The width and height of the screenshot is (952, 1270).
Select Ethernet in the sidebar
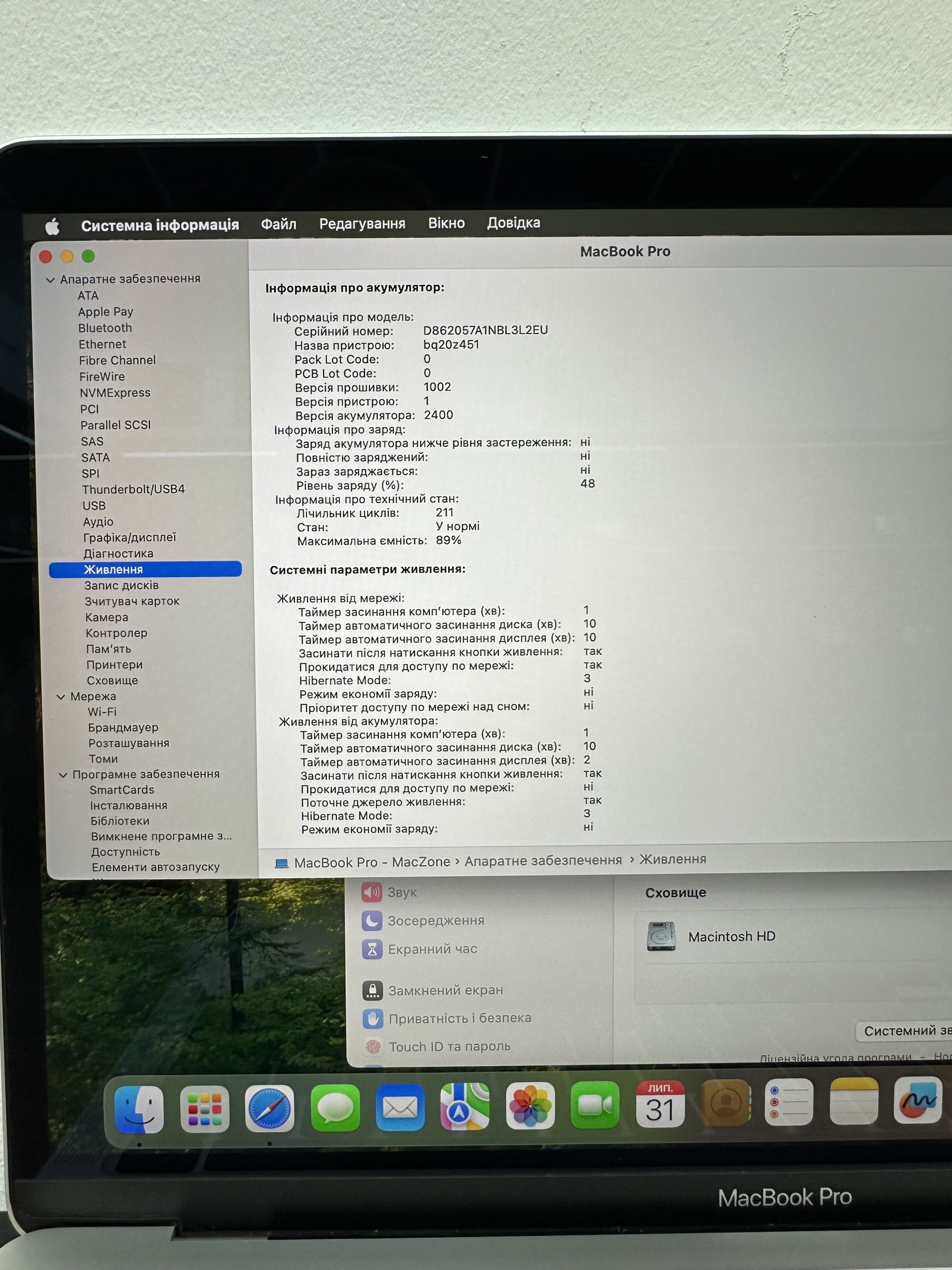tap(102, 344)
